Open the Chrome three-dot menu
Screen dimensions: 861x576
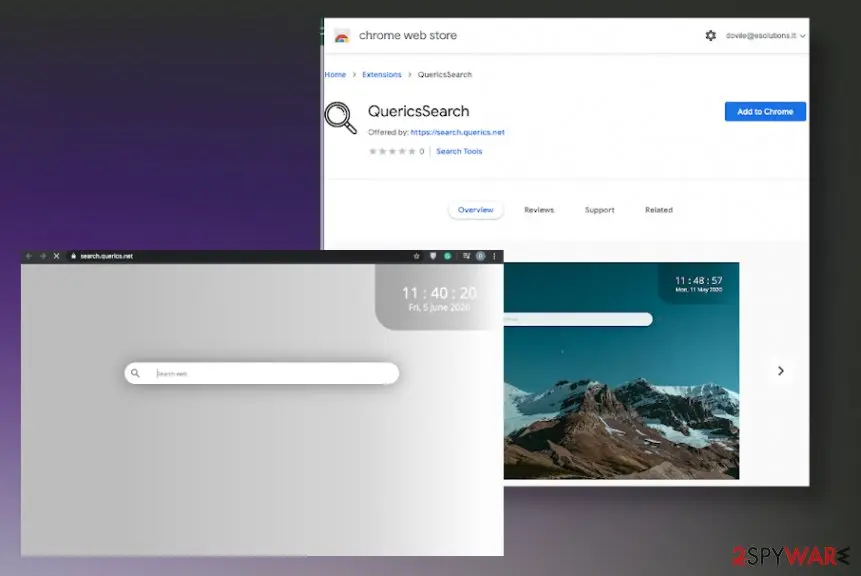(x=494, y=256)
